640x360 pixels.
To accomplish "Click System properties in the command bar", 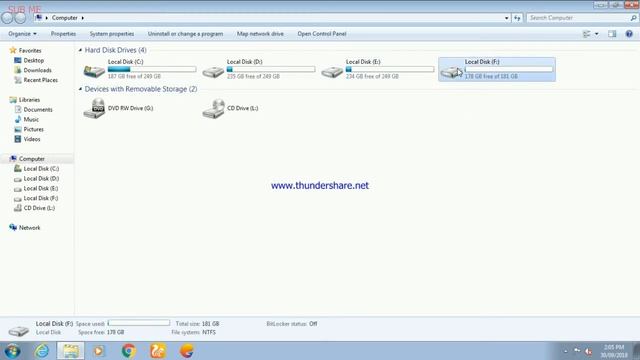I will [112, 34].
